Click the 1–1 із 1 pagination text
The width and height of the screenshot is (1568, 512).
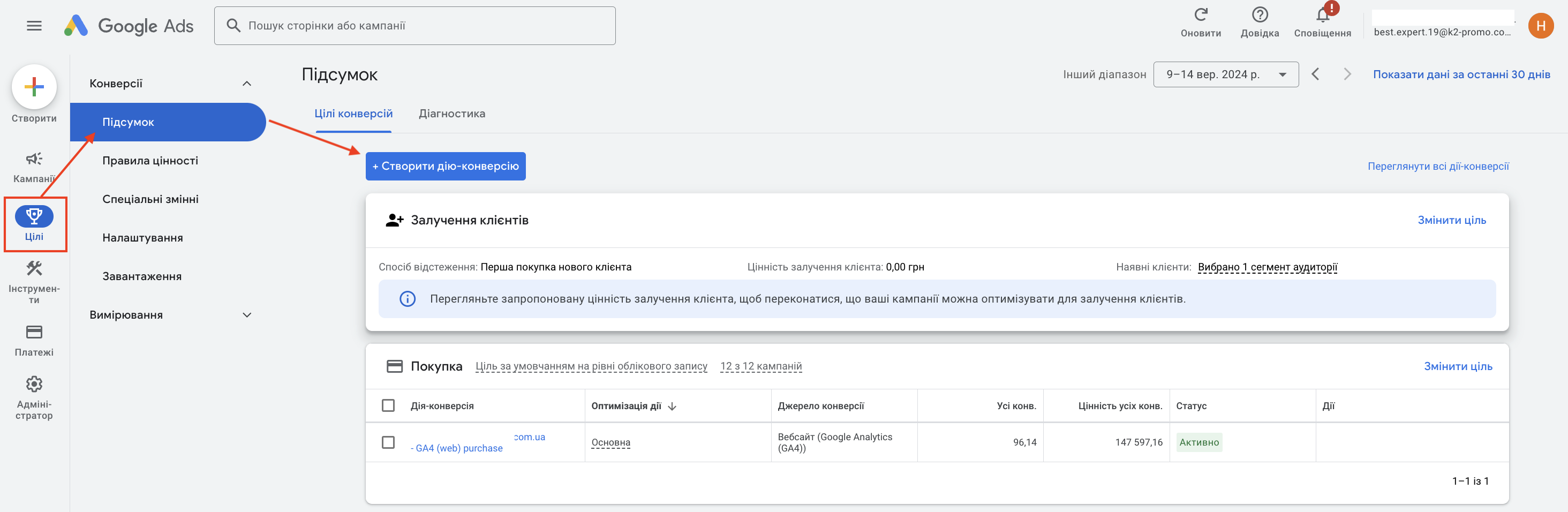point(1470,481)
